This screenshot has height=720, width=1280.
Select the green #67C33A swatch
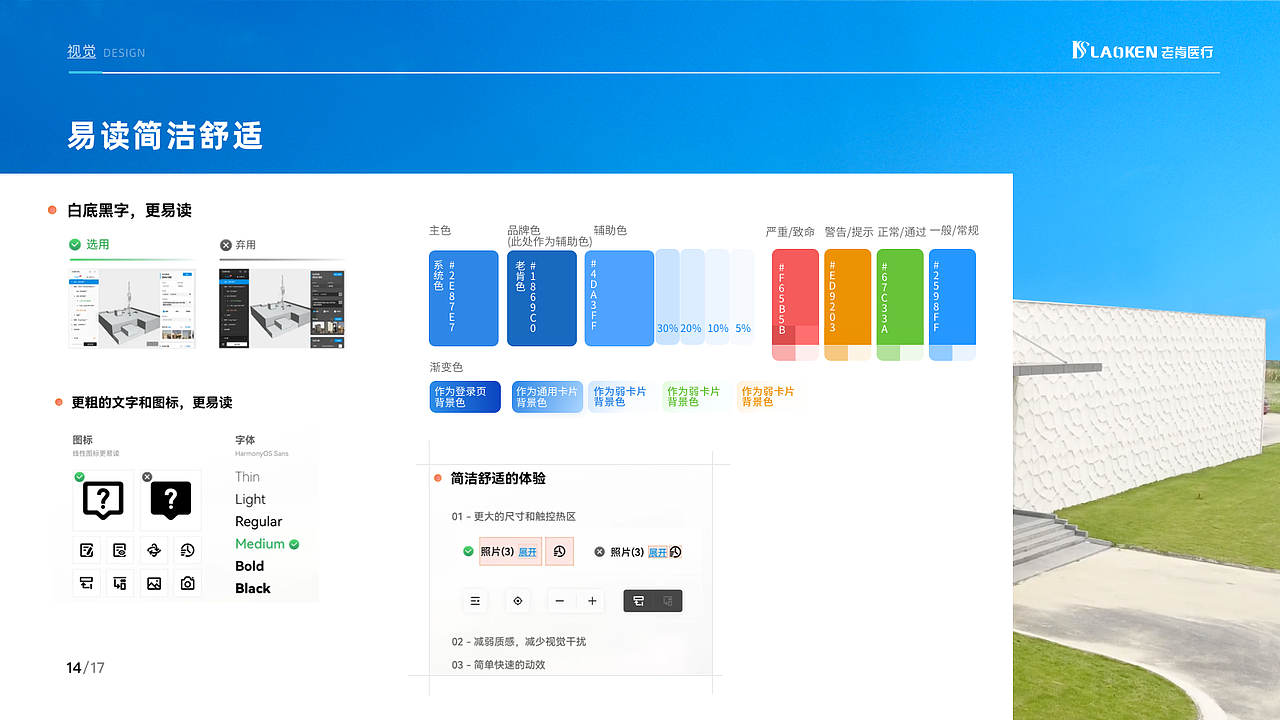click(x=900, y=305)
